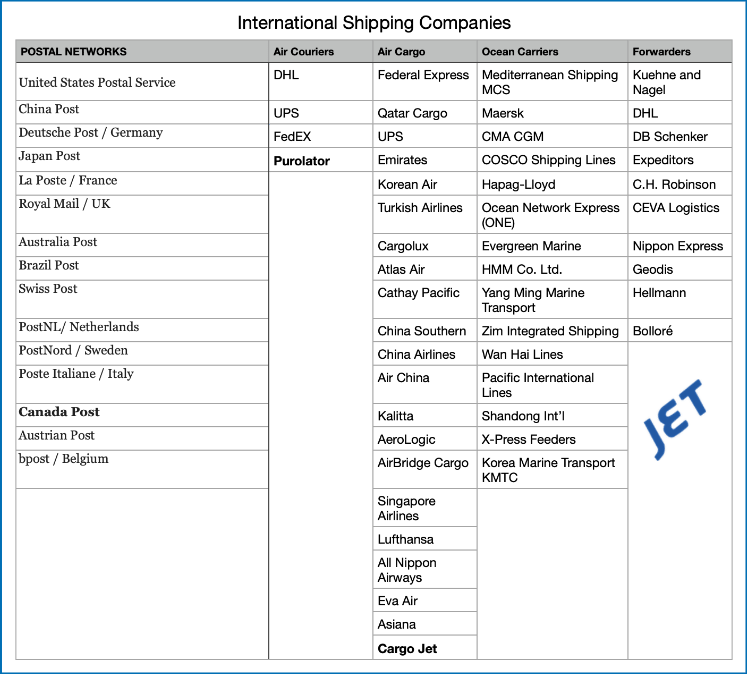The width and height of the screenshot is (747, 674).
Task: Click the Air Cargo column header
Action: click(x=401, y=52)
